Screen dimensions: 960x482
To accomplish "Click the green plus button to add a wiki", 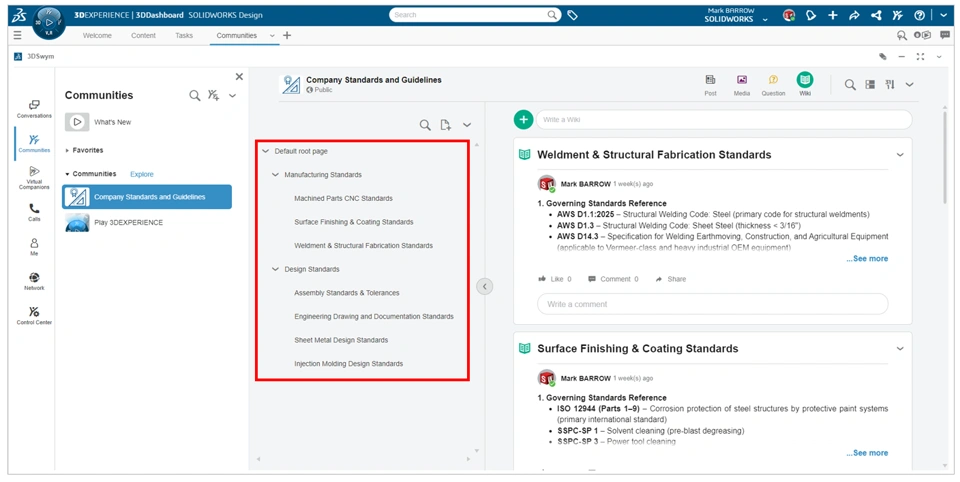I will click(x=523, y=119).
